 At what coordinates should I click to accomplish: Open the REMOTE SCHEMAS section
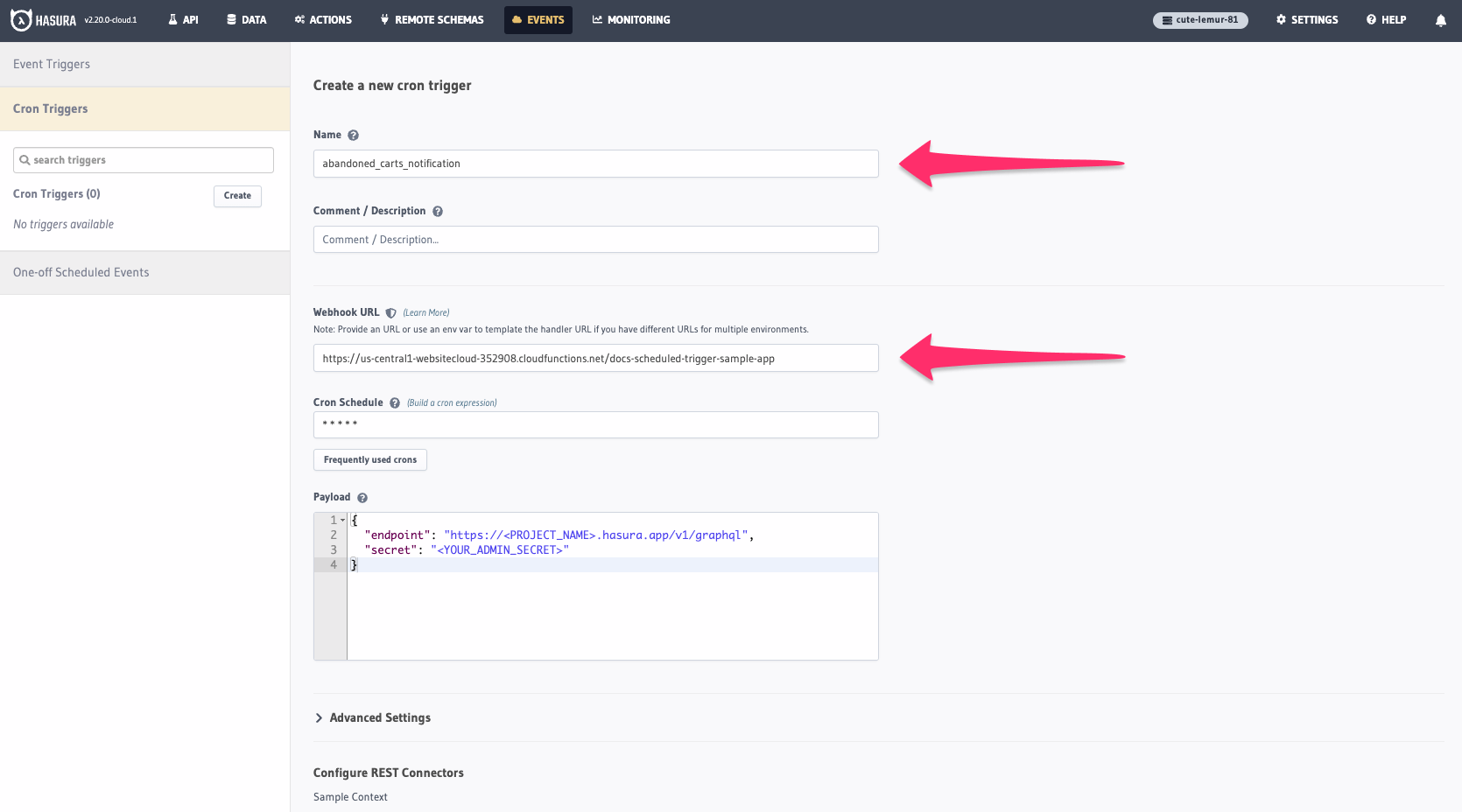[431, 19]
